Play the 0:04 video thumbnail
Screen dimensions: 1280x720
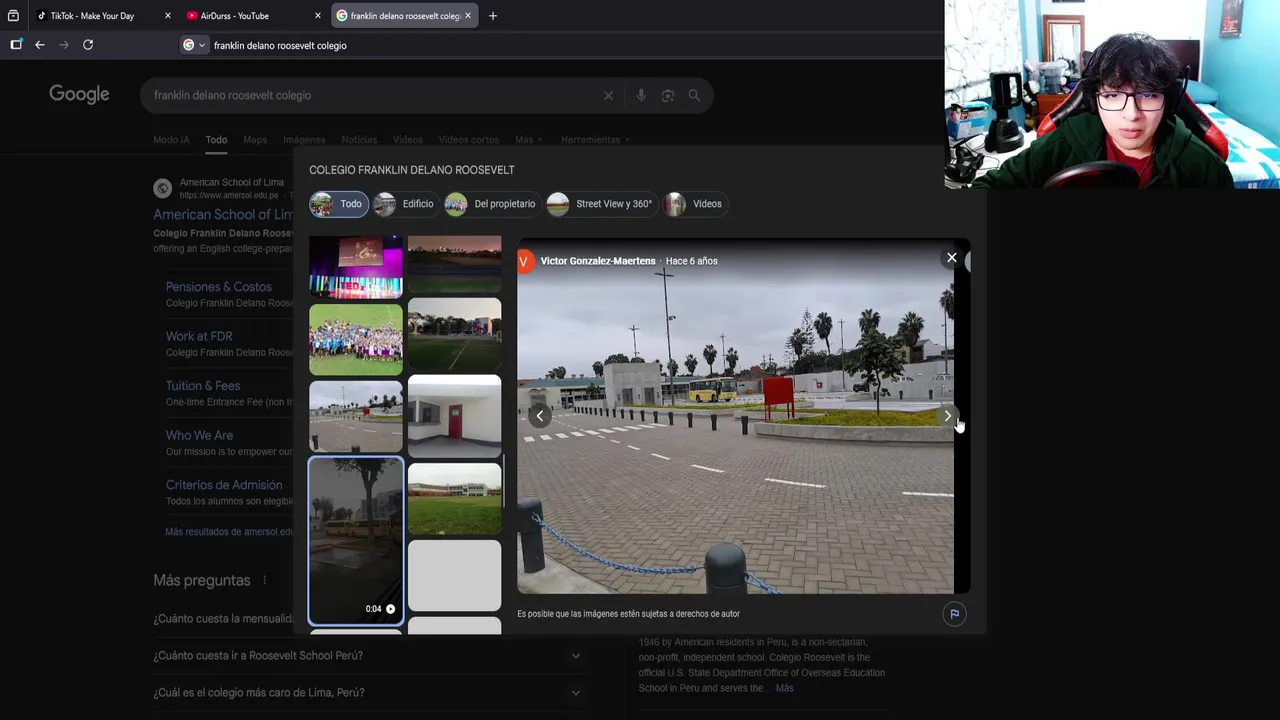(x=356, y=540)
